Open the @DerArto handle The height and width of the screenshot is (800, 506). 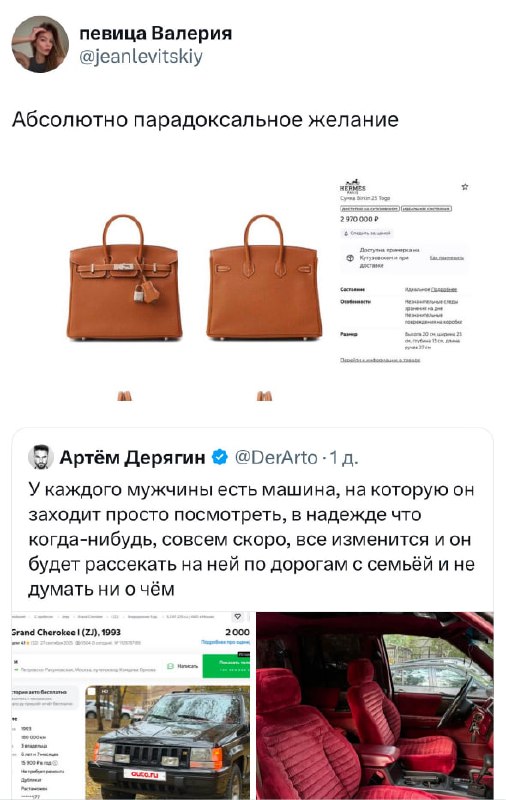coord(276,457)
